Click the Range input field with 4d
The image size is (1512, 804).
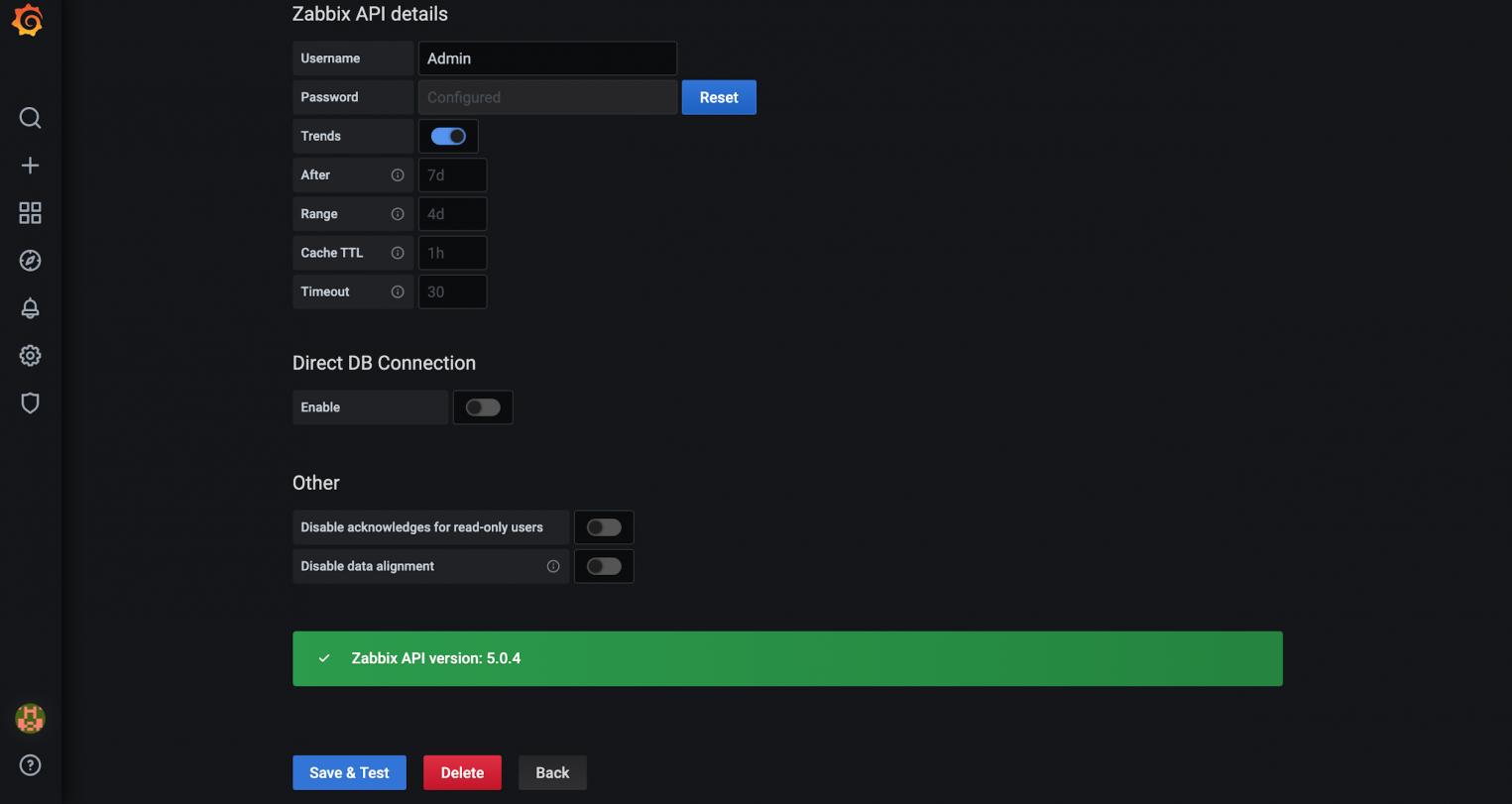click(x=452, y=214)
